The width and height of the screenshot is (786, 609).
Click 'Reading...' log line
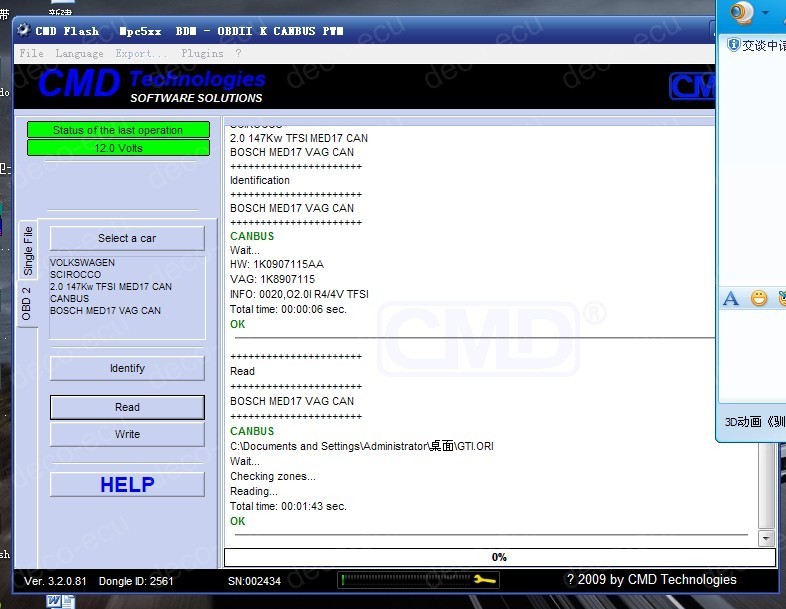coord(254,491)
